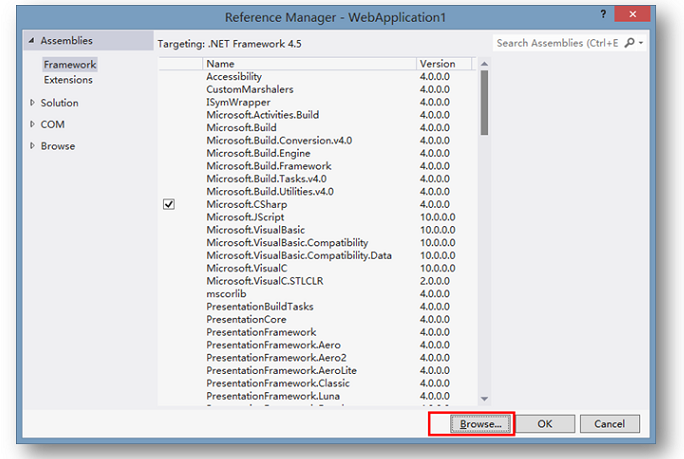
Task: Click version 10.0.0.0 of Microsoft.JScript
Action: (x=438, y=217)
